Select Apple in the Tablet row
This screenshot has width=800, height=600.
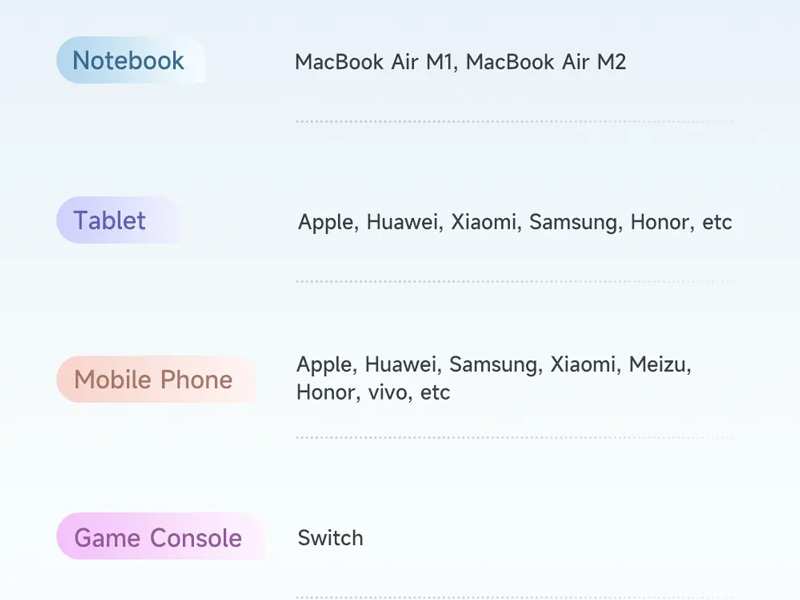pos(326,222)
